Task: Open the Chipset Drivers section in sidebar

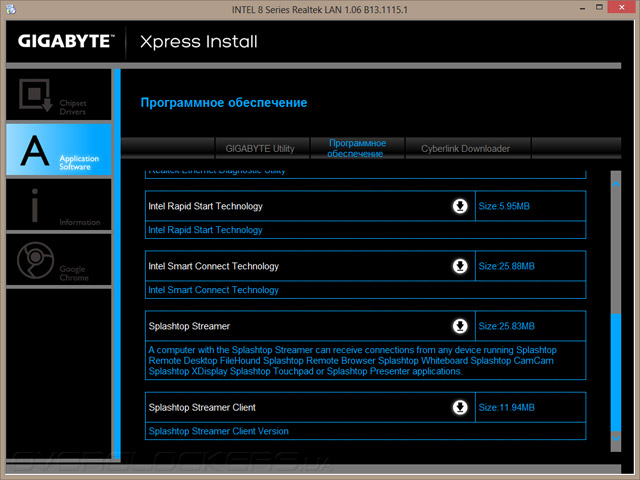Action: (55, 94)
